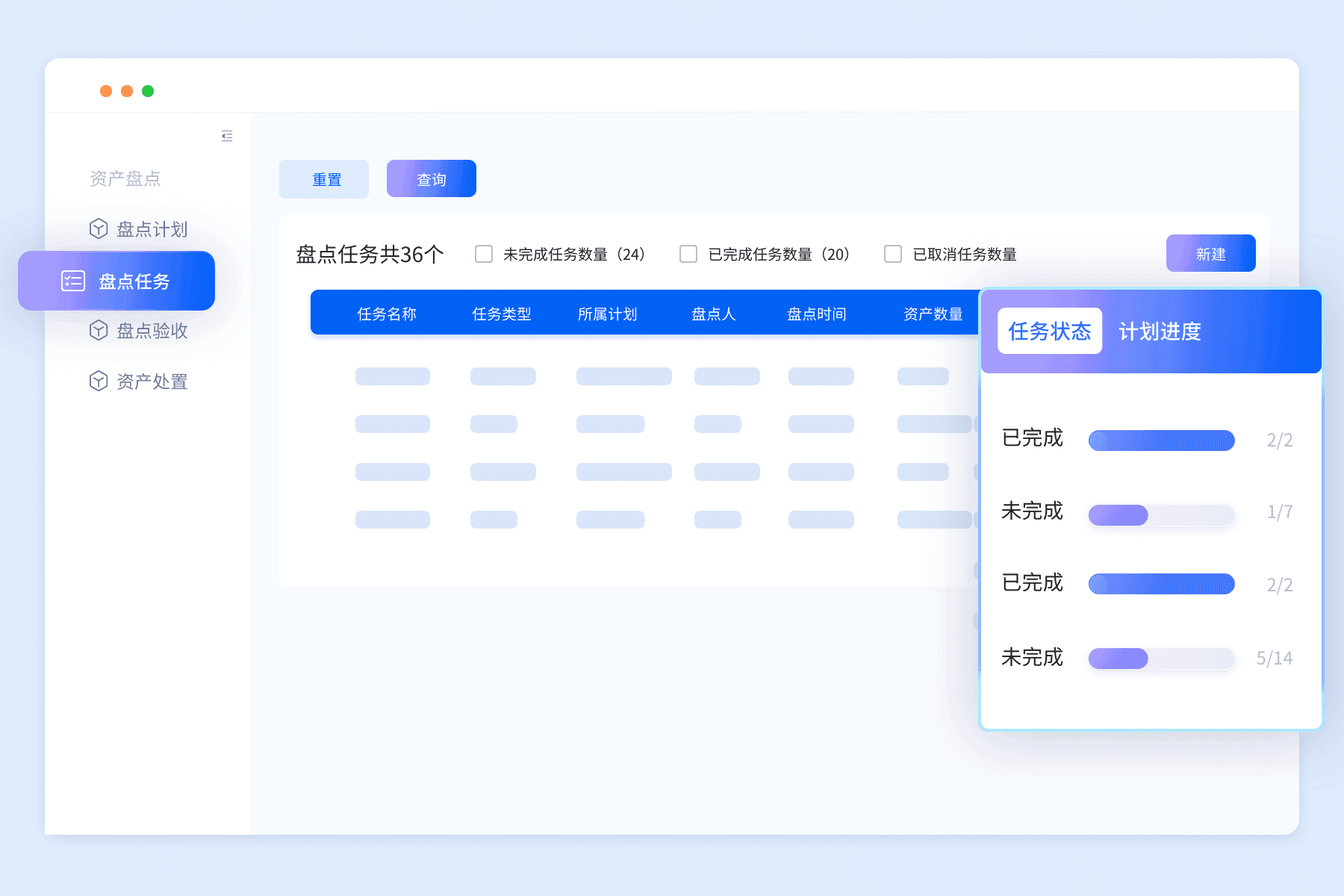
Task: Click the 资产盘点 sidebar heading
Action: tap(125, 178)
